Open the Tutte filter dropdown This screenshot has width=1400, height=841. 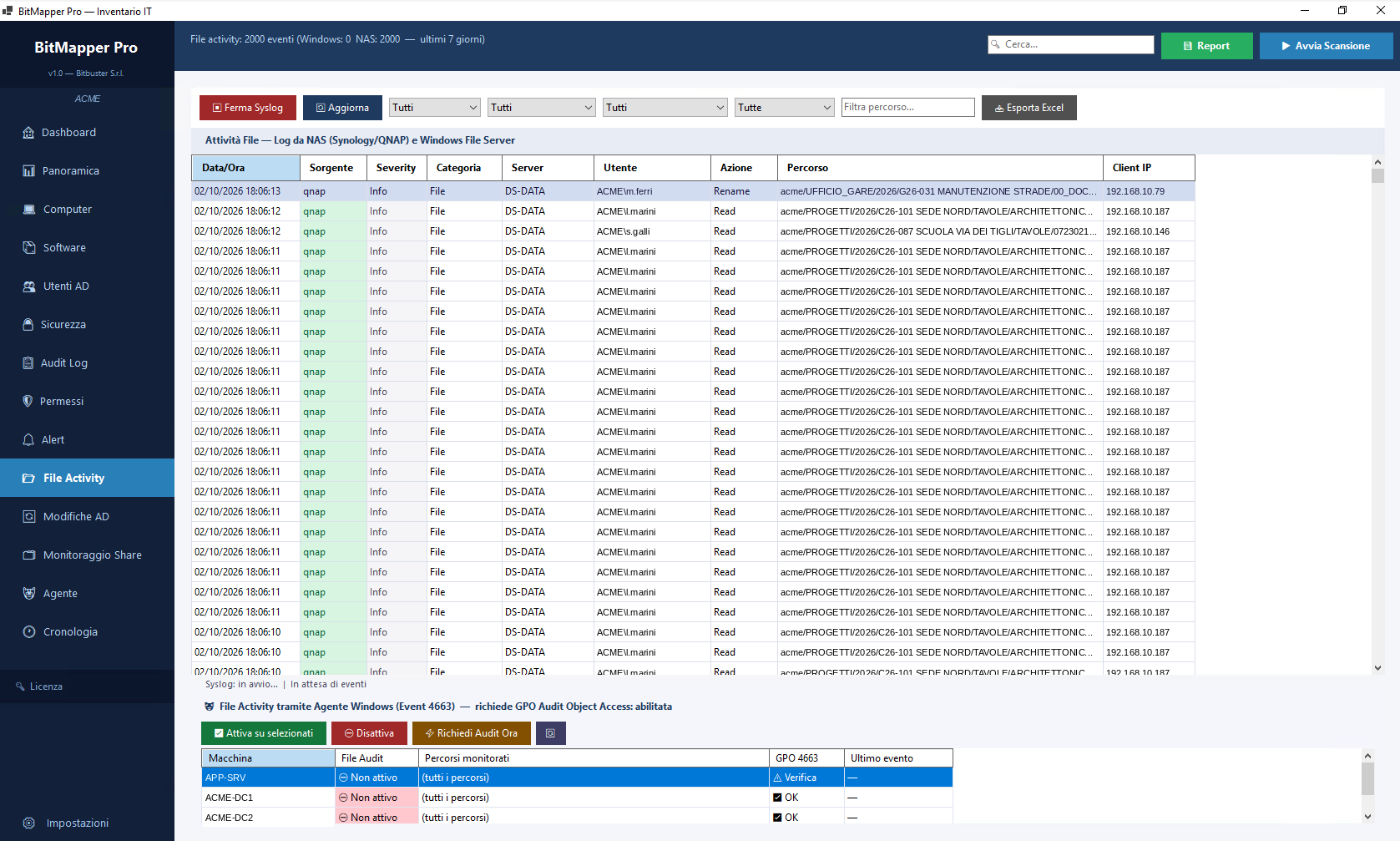click(x=785, y=108)
